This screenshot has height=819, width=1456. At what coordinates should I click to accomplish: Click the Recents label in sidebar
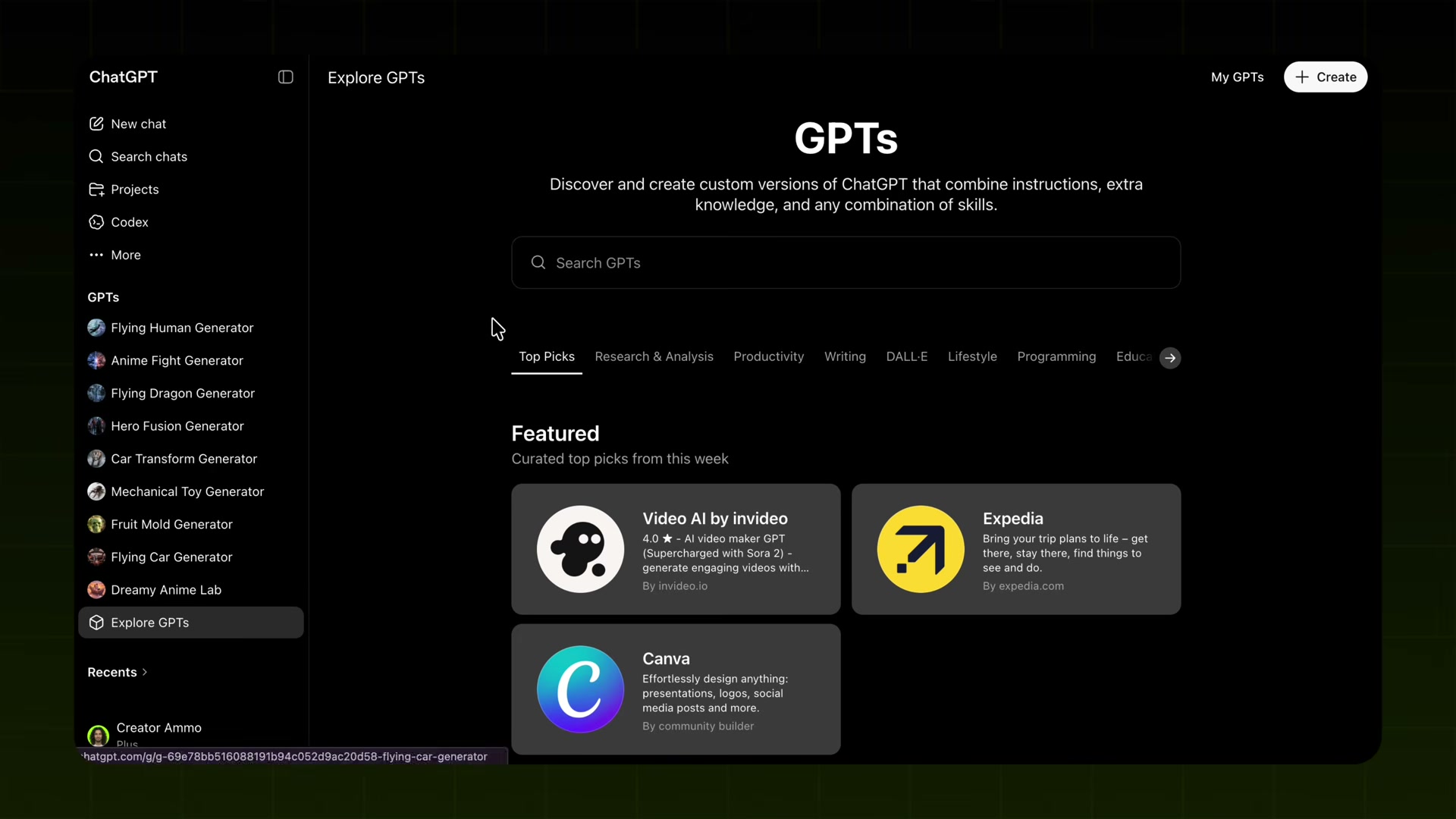(x=112, y=673)
